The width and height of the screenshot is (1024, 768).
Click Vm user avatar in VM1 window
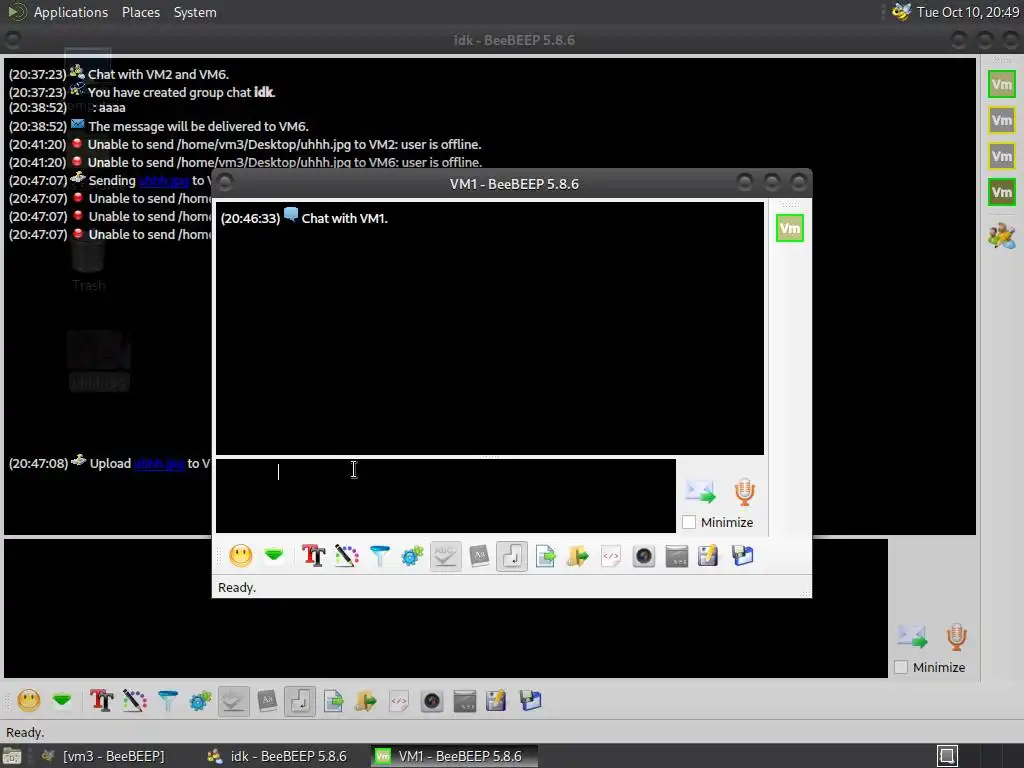[790, 228]
